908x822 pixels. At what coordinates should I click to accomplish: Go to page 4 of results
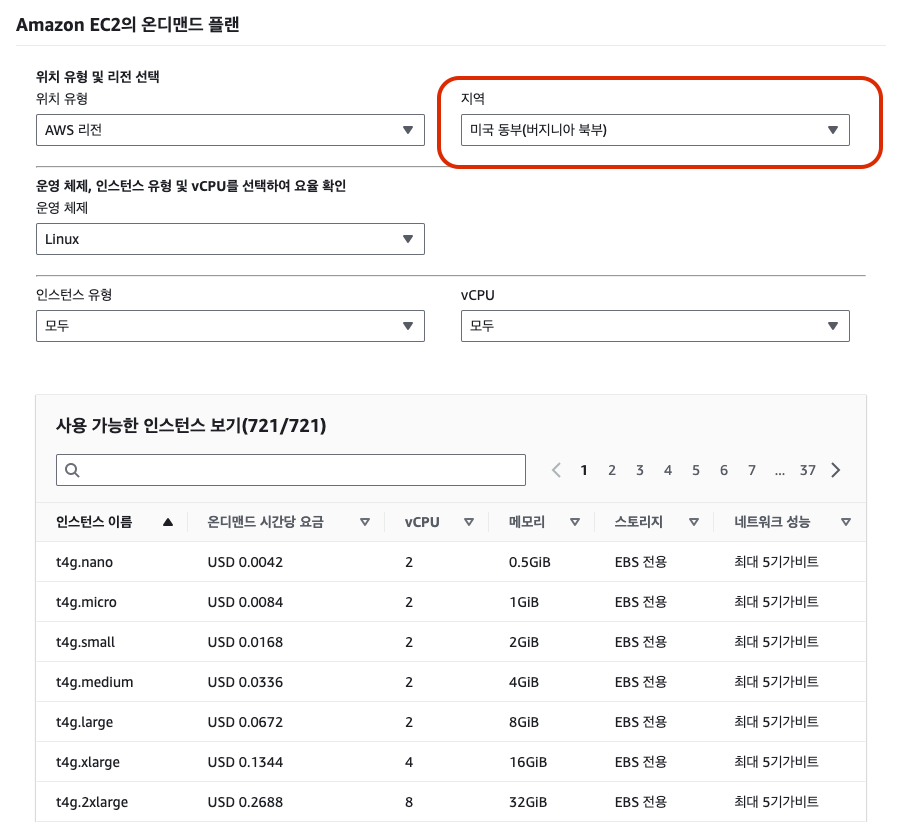point(668,470)
